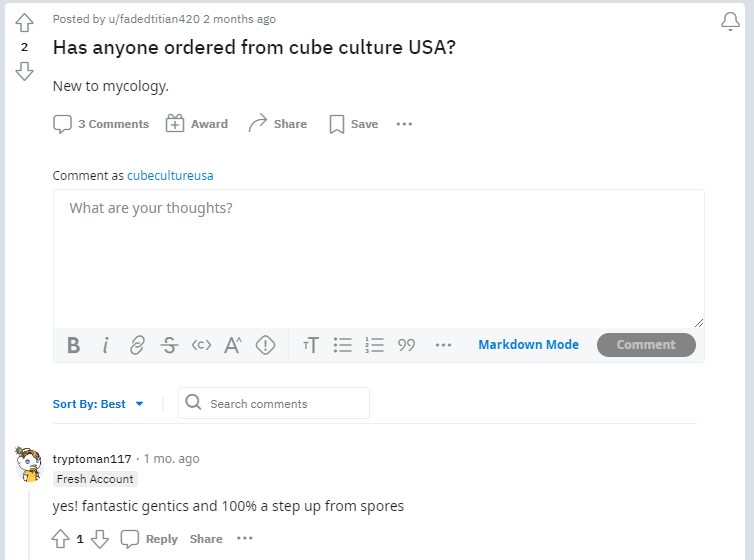Upvote the post about cube culture USA
The image size is (754, 560).
click(24, 23)
